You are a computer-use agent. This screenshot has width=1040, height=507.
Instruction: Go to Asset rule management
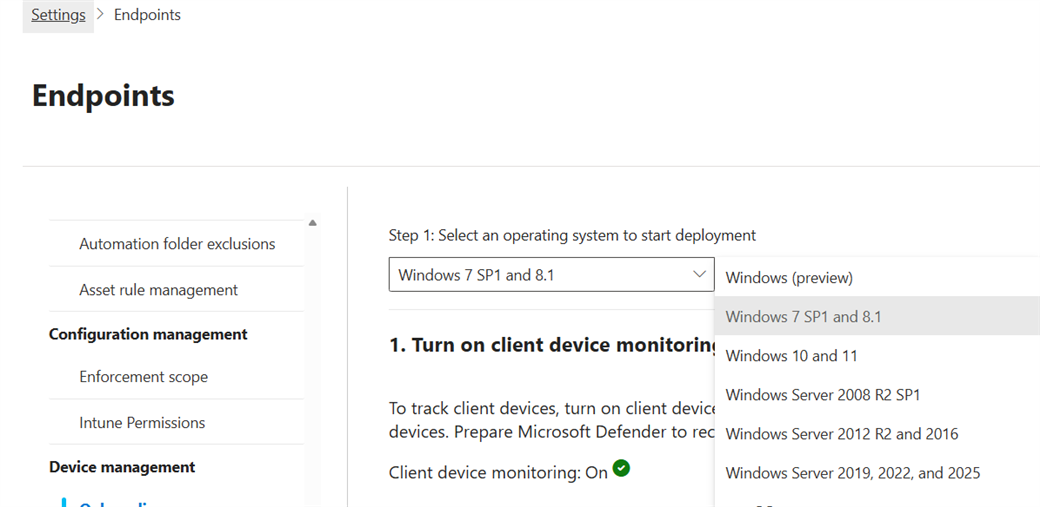click(x=158, y=290)
